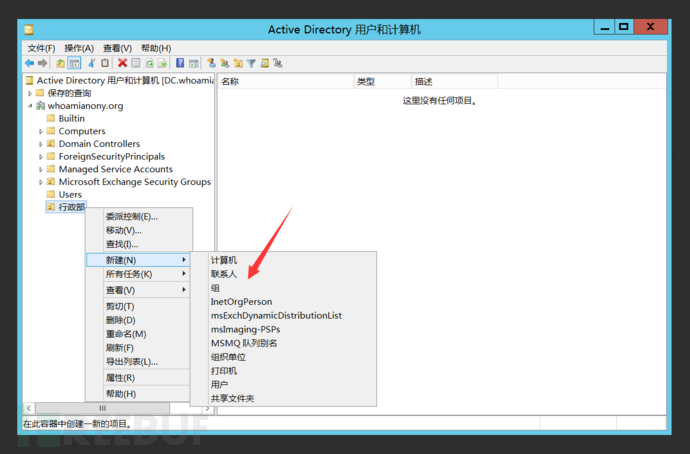Open the 文件(F) menu
The image size is (690, 454).
coord(41,48)
